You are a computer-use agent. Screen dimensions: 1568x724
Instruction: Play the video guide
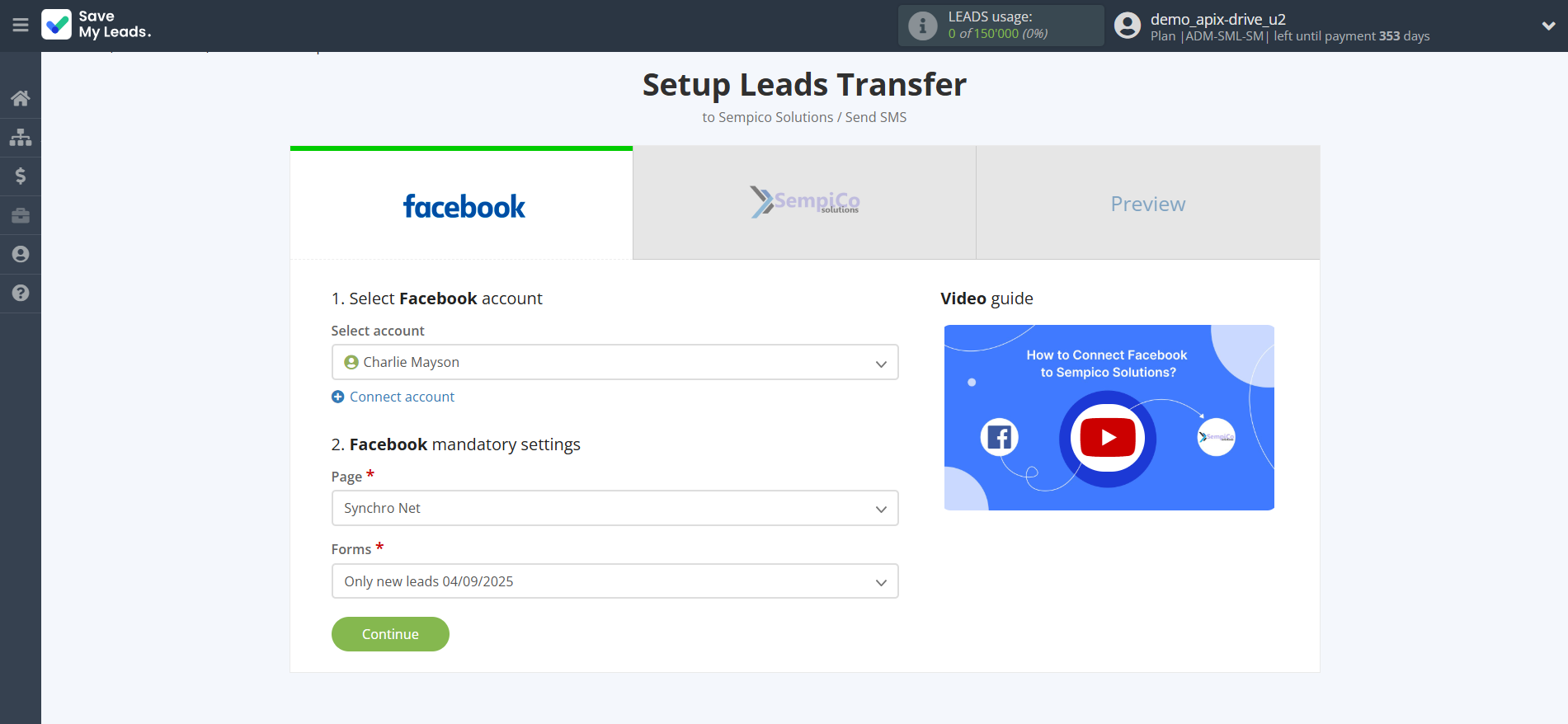[1108, 438]
